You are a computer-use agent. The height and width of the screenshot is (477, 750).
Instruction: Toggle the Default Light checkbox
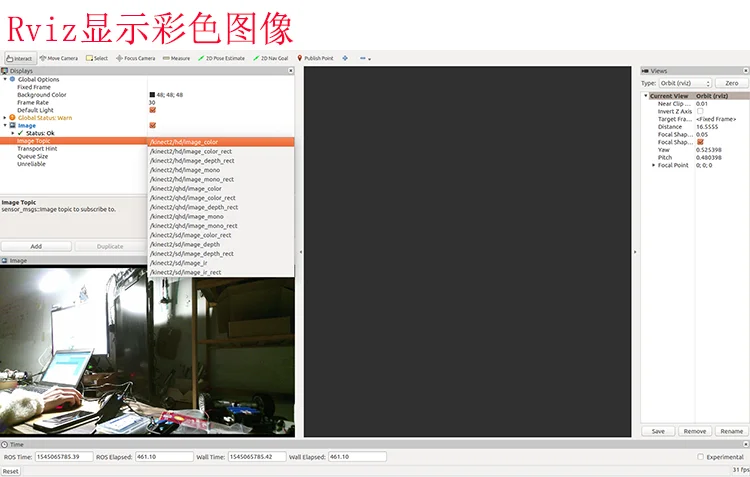click(x=153, y=110)
